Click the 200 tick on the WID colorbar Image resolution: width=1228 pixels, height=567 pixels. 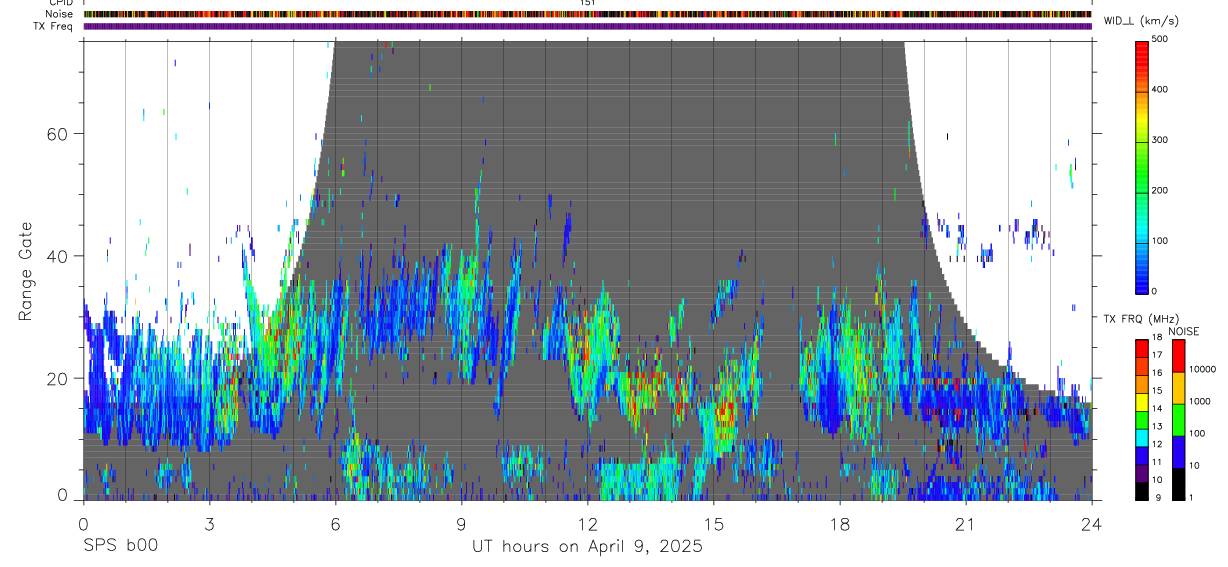(x=1160, y=191)
